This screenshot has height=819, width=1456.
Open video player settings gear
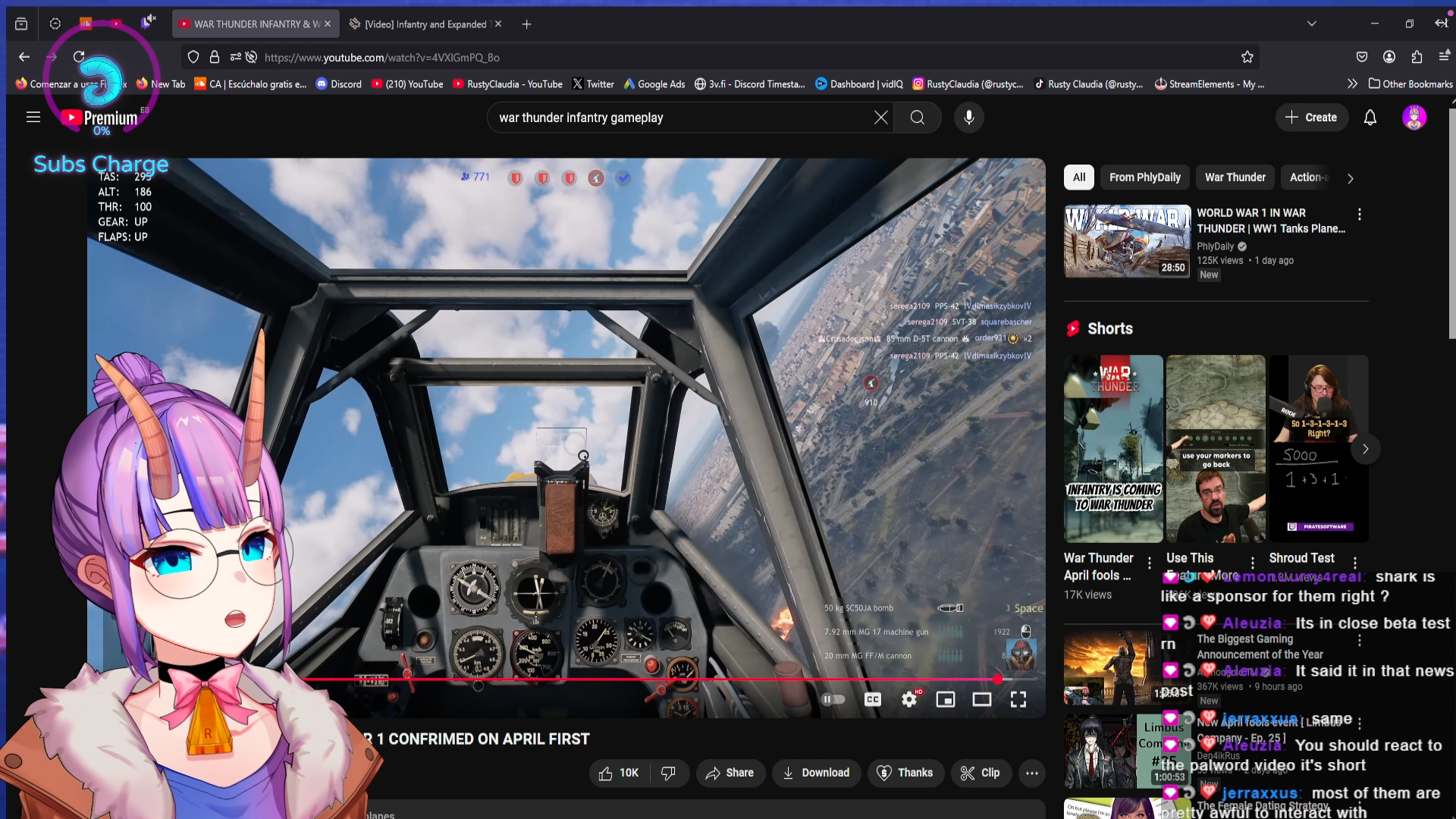(x=908, y=699)
